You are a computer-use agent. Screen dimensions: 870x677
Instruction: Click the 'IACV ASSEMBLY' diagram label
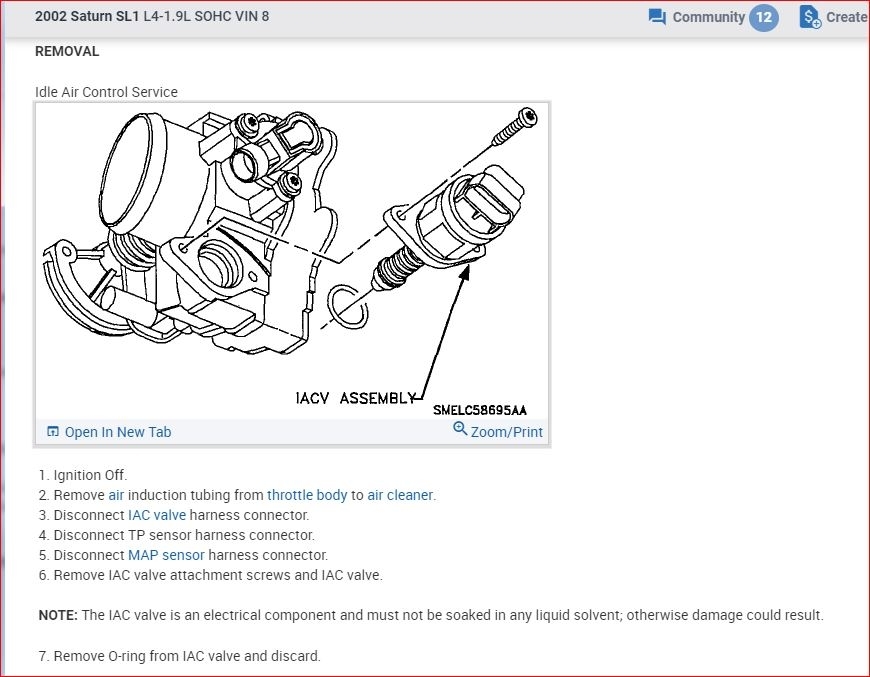[356, 398]
